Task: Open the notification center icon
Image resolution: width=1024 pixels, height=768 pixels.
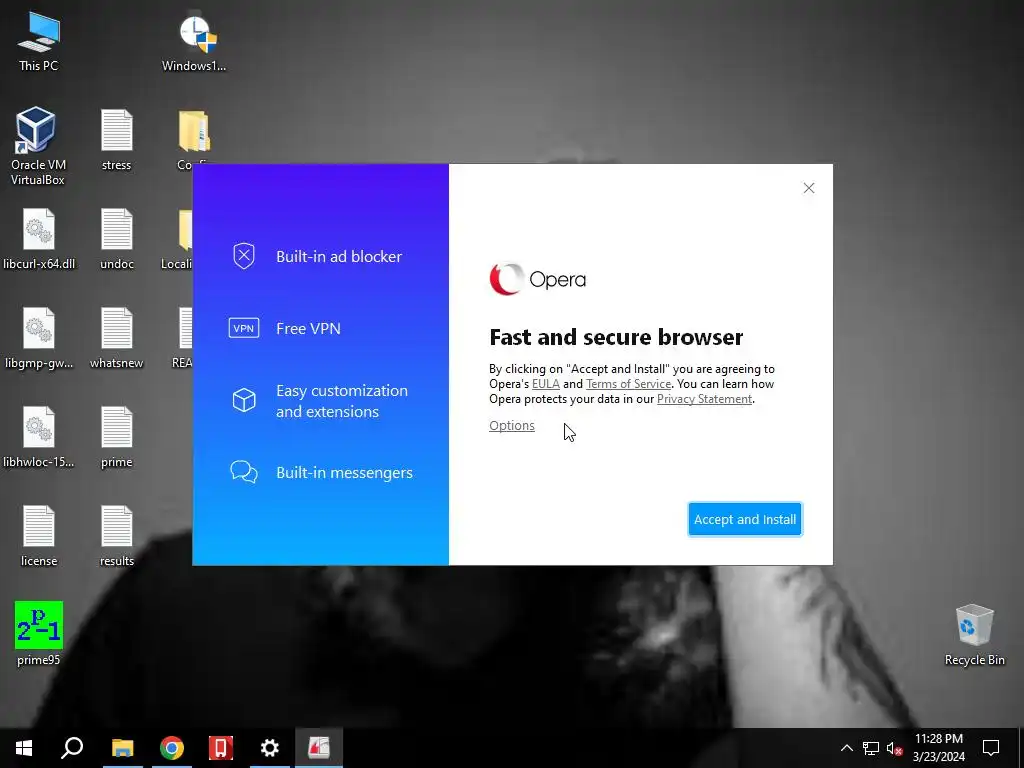Action: pyautogui.click(x=991, y=748)
